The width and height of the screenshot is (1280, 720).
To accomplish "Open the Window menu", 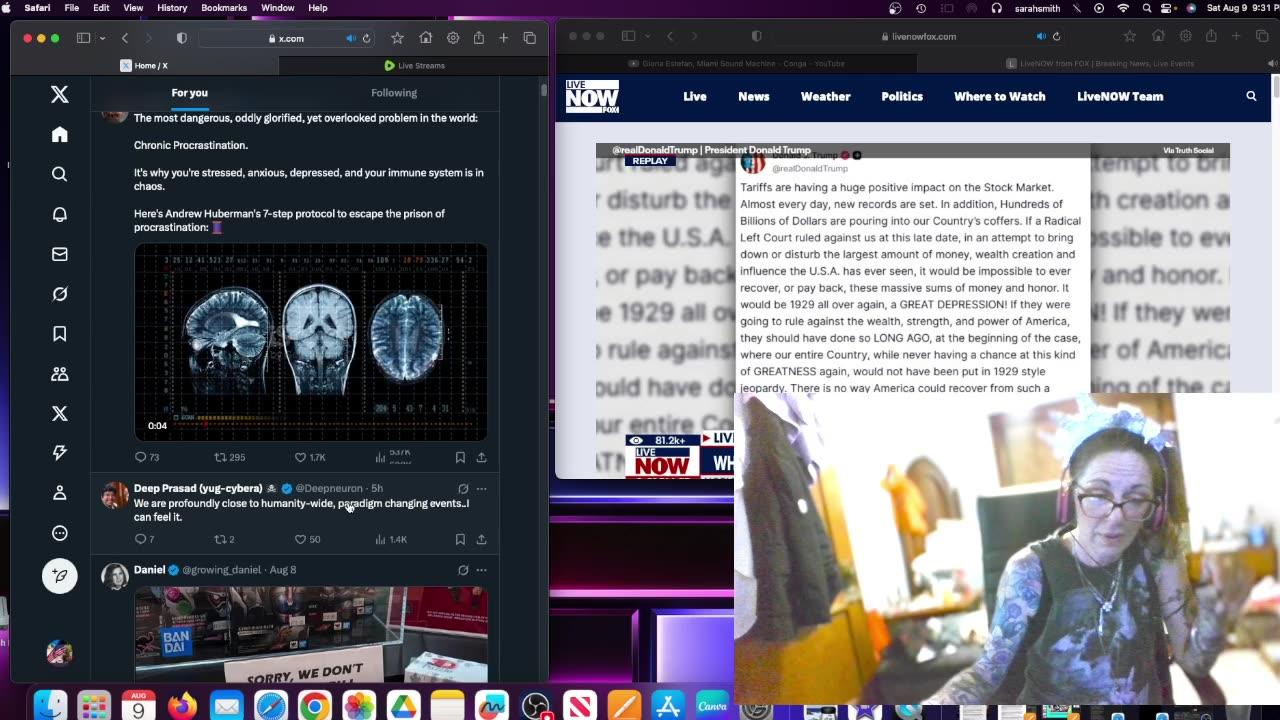I will (278, 8).
